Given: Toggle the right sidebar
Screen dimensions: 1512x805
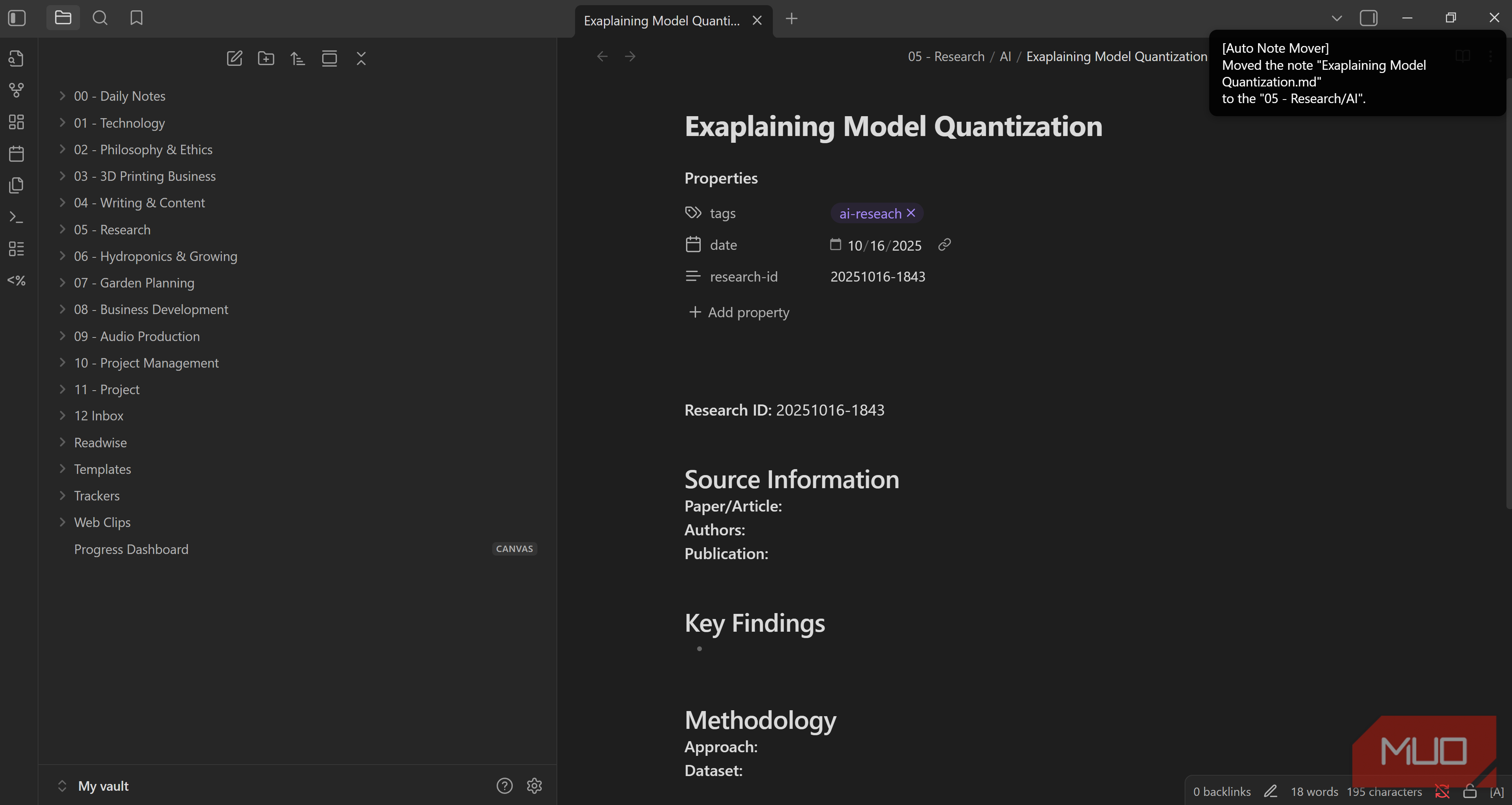Looking at the screenshot, I should tap(1368, 18).
